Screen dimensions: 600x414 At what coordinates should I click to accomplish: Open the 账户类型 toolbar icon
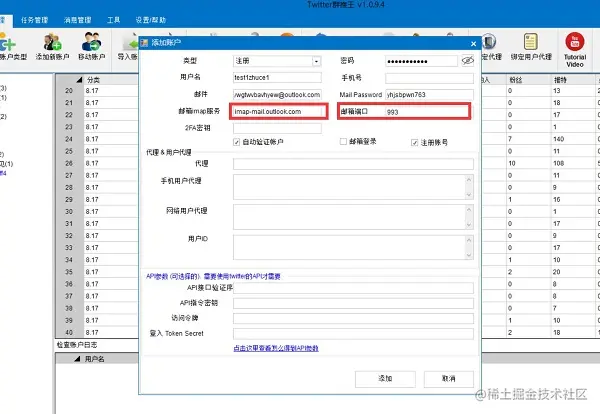point(12,47)
